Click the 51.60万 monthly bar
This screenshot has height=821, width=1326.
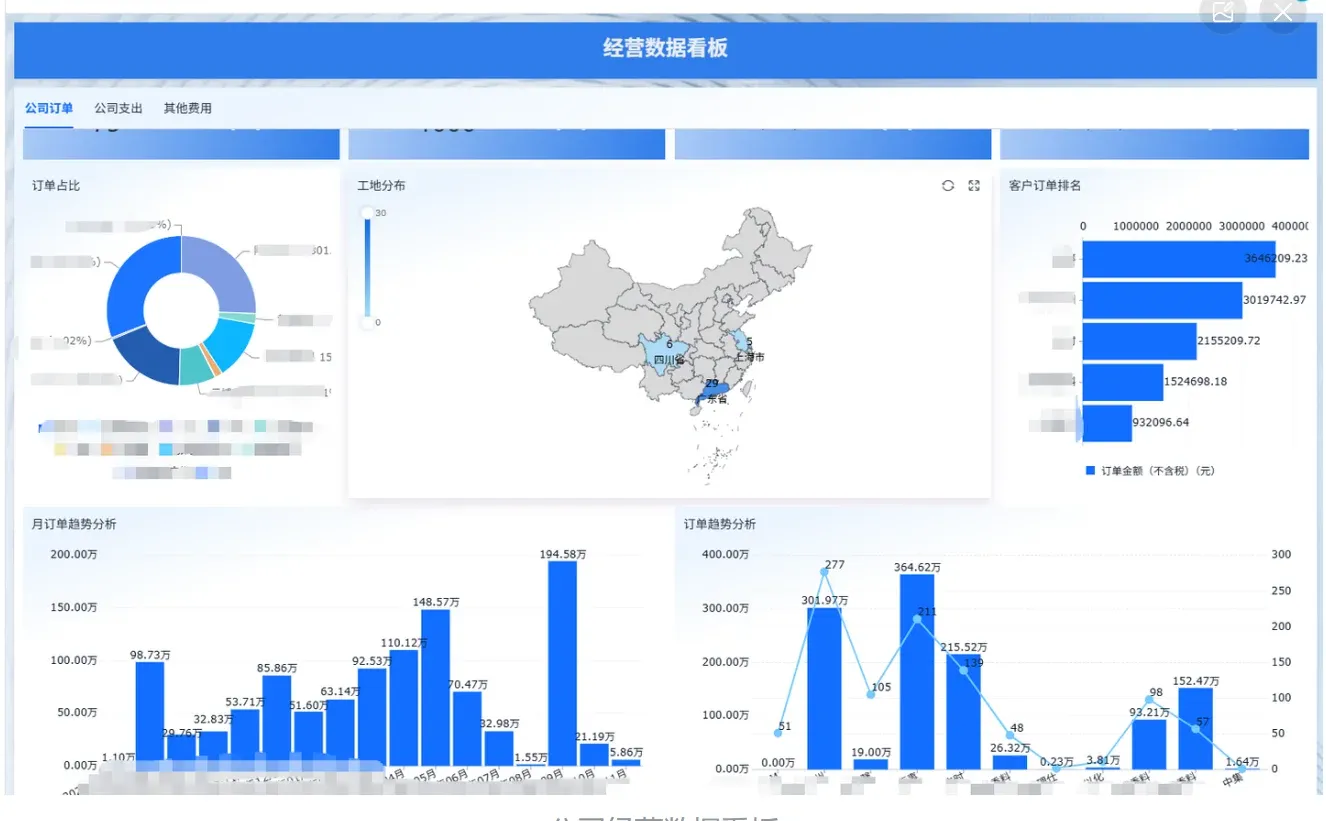point(309,738)
